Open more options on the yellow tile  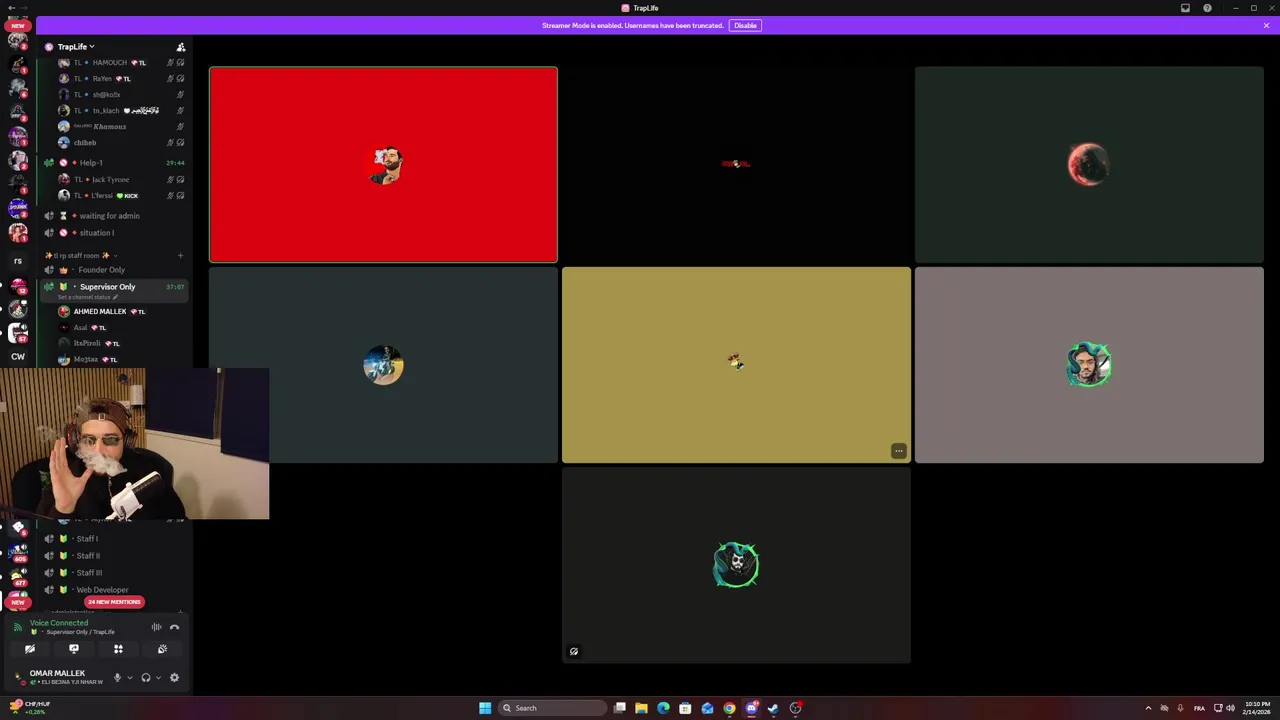898,451
